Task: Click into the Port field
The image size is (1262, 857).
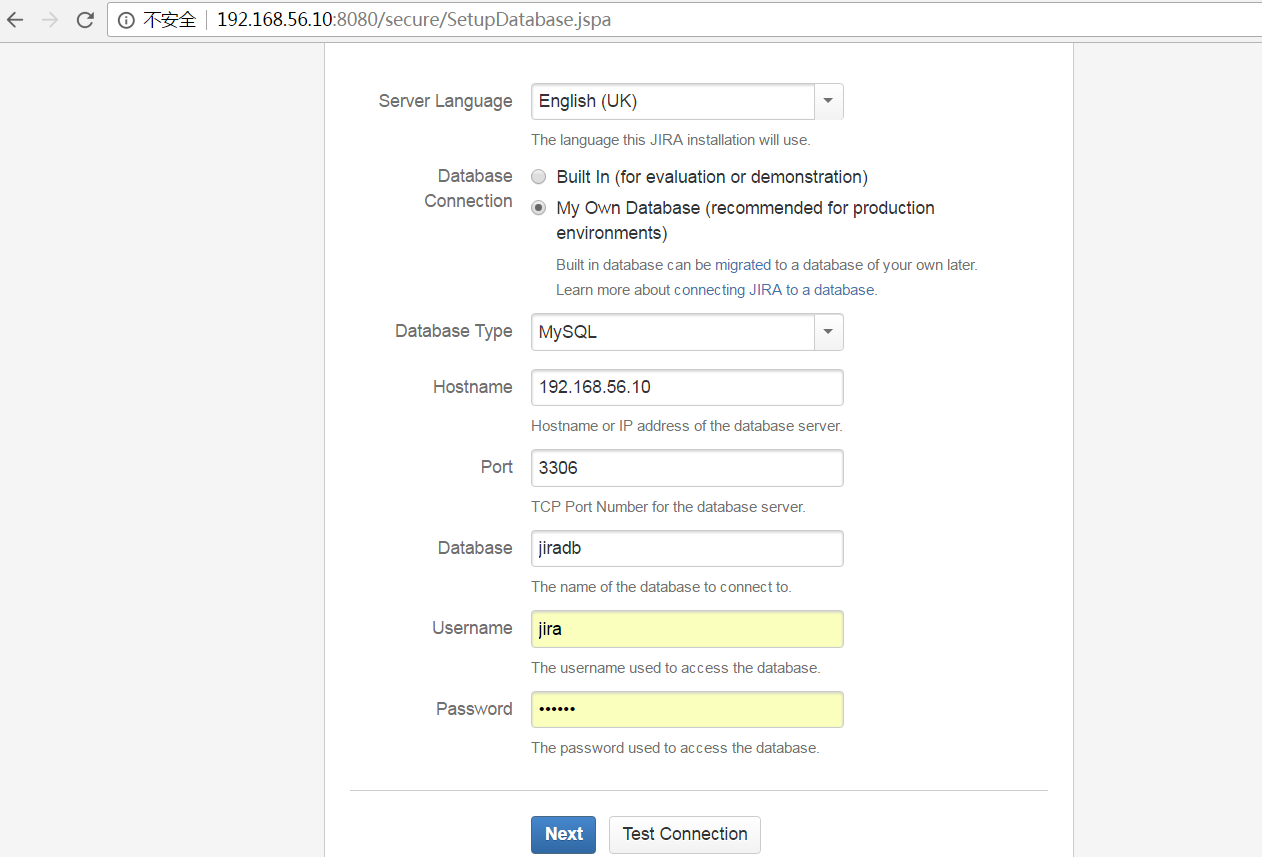Action: (x=686, y=468)
